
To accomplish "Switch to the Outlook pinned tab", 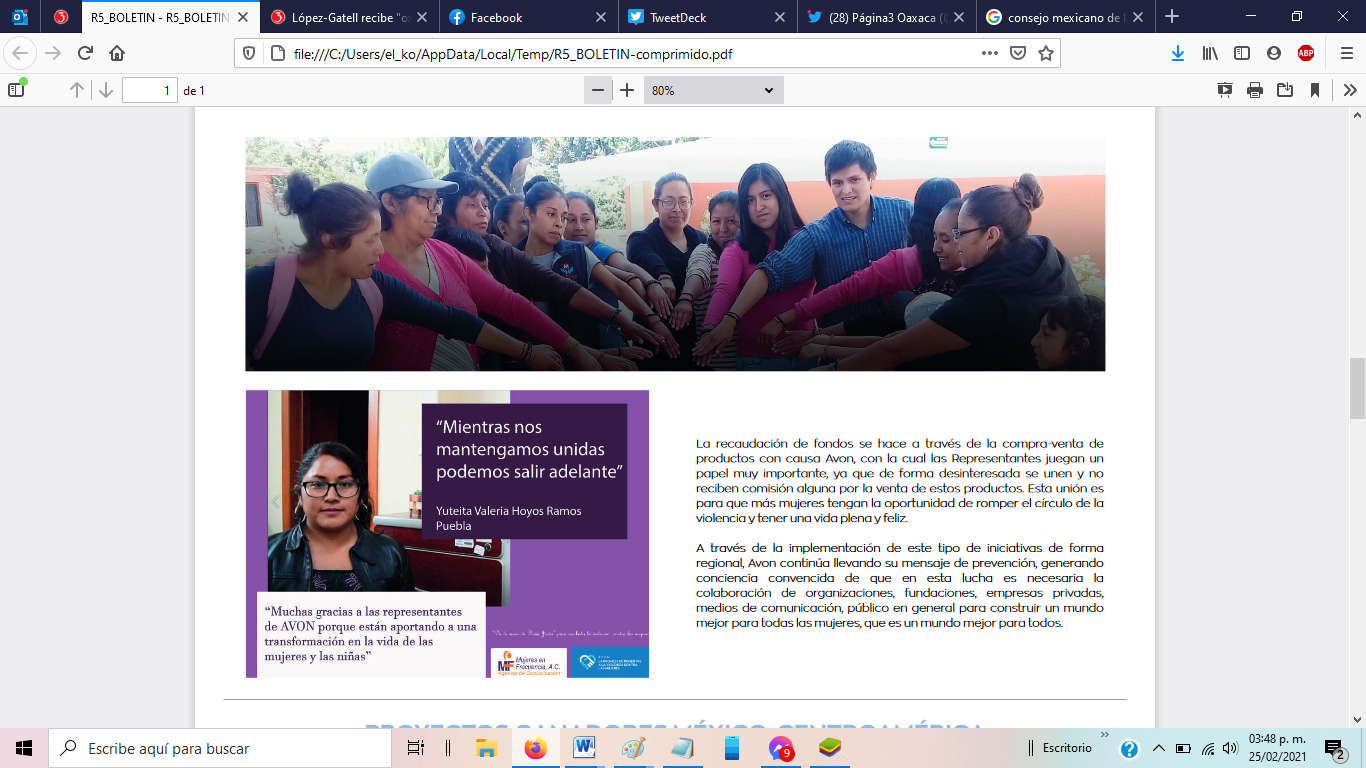I will point(20,17).
